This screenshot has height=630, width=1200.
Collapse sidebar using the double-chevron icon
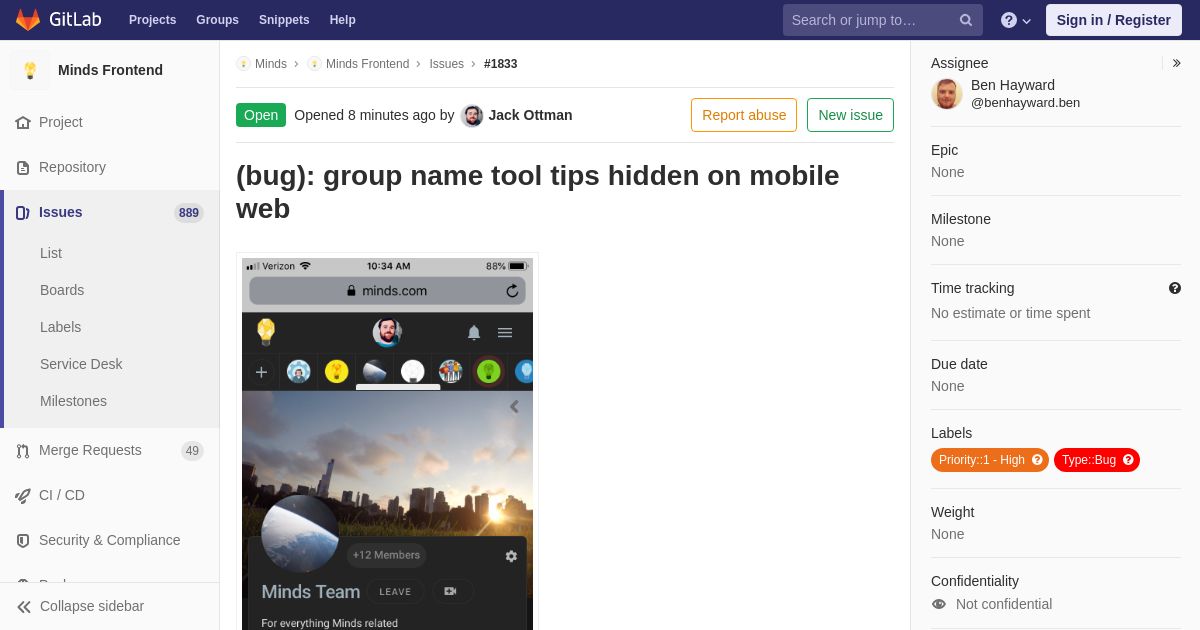click(x=24, y=607)
